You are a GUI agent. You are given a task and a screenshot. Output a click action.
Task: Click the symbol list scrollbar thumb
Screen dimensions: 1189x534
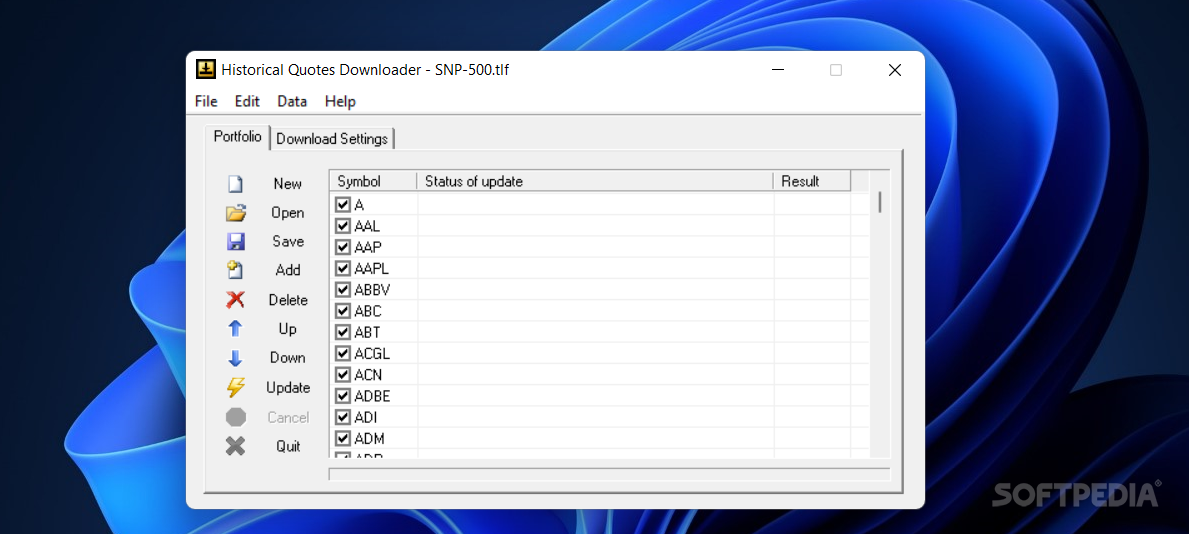tap(880, 202)
